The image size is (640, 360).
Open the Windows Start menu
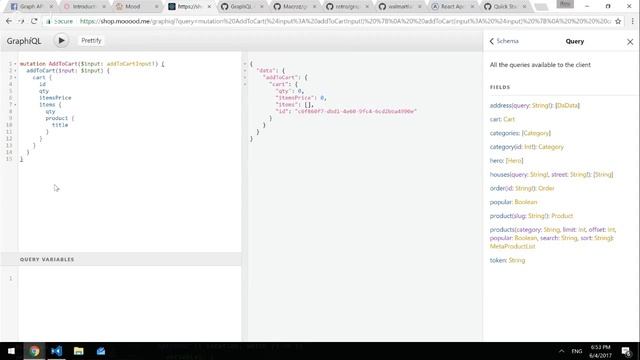(x=11, y=351)
